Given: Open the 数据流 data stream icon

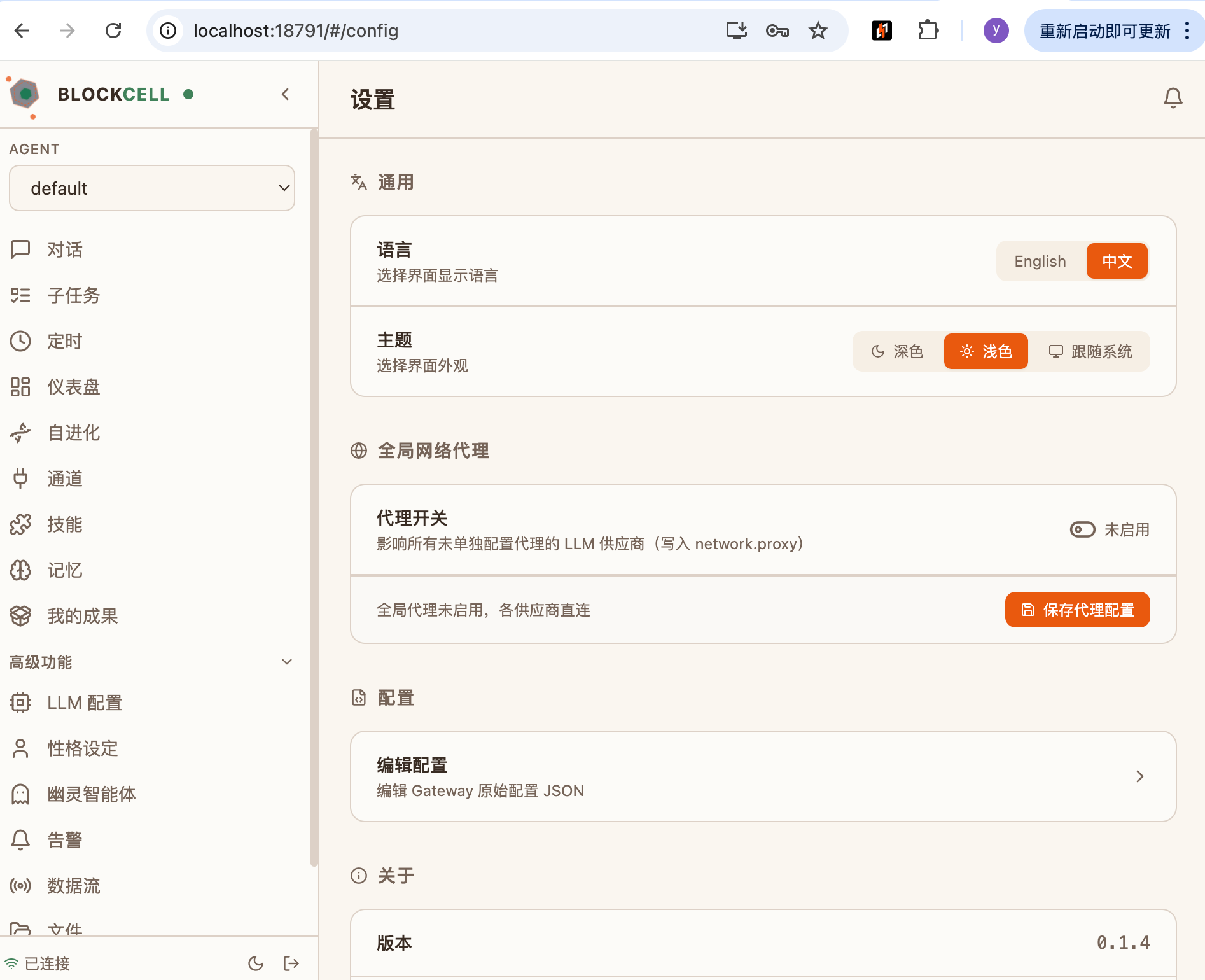Looking at the screenshot, I should tap(21, 886).
